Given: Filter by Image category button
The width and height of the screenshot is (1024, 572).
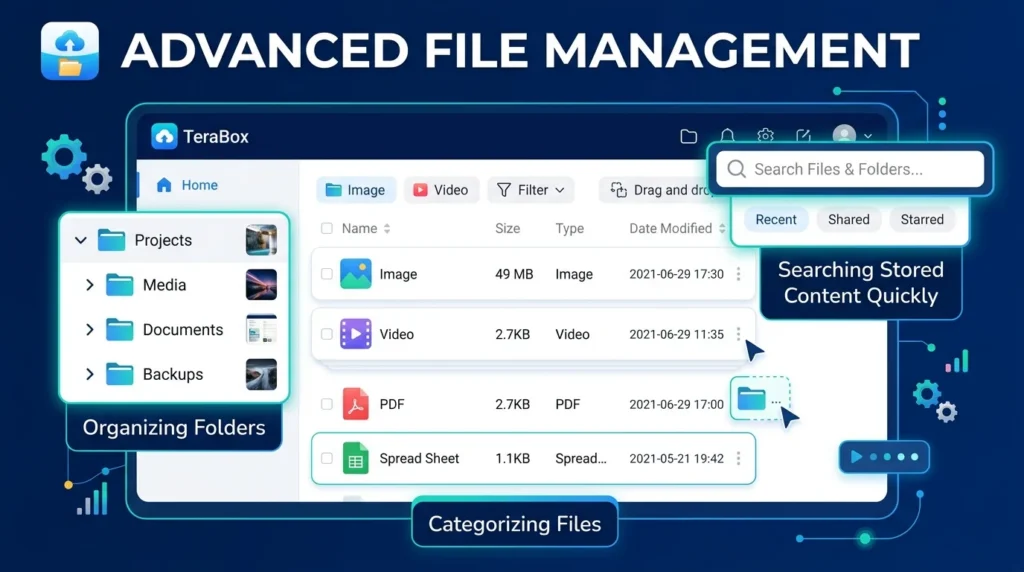Looking at the screenshot, I should pos(356,190).
